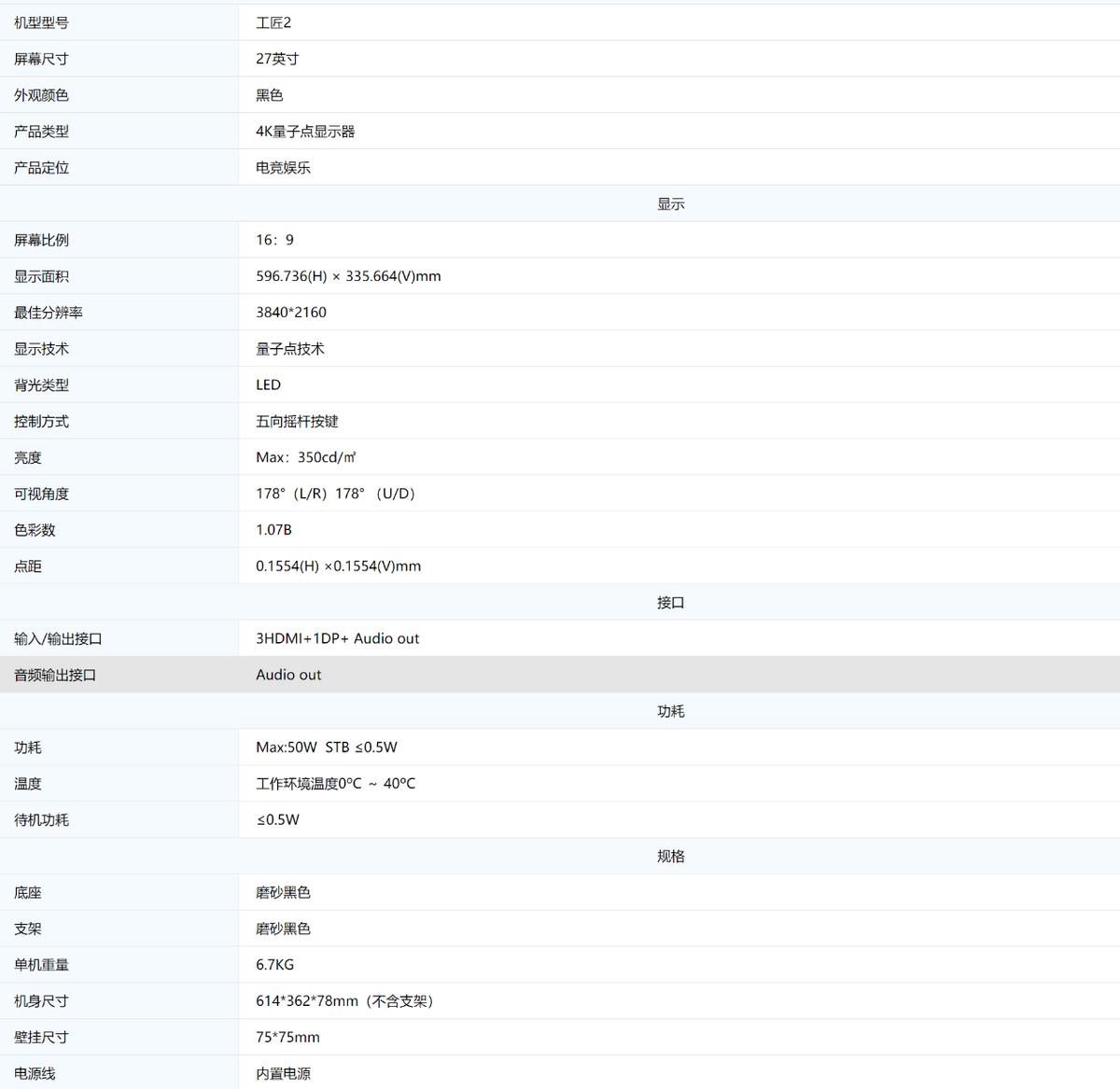Select the value LED
This screenshot has width=1120, height=1089.
click(x=268, y=384)
